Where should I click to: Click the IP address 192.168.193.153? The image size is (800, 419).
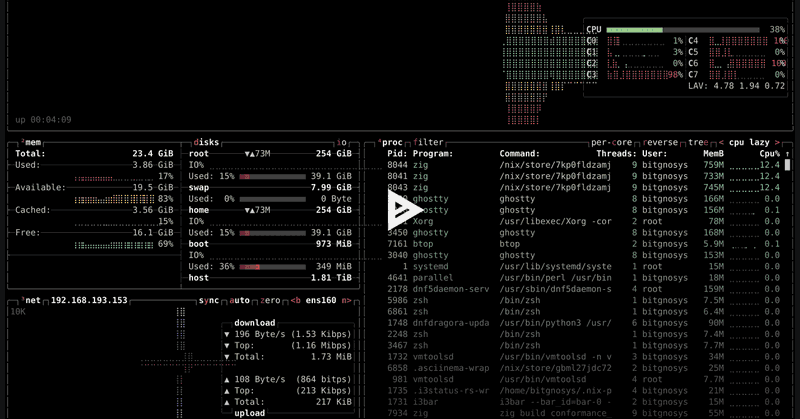coord(89,300)
